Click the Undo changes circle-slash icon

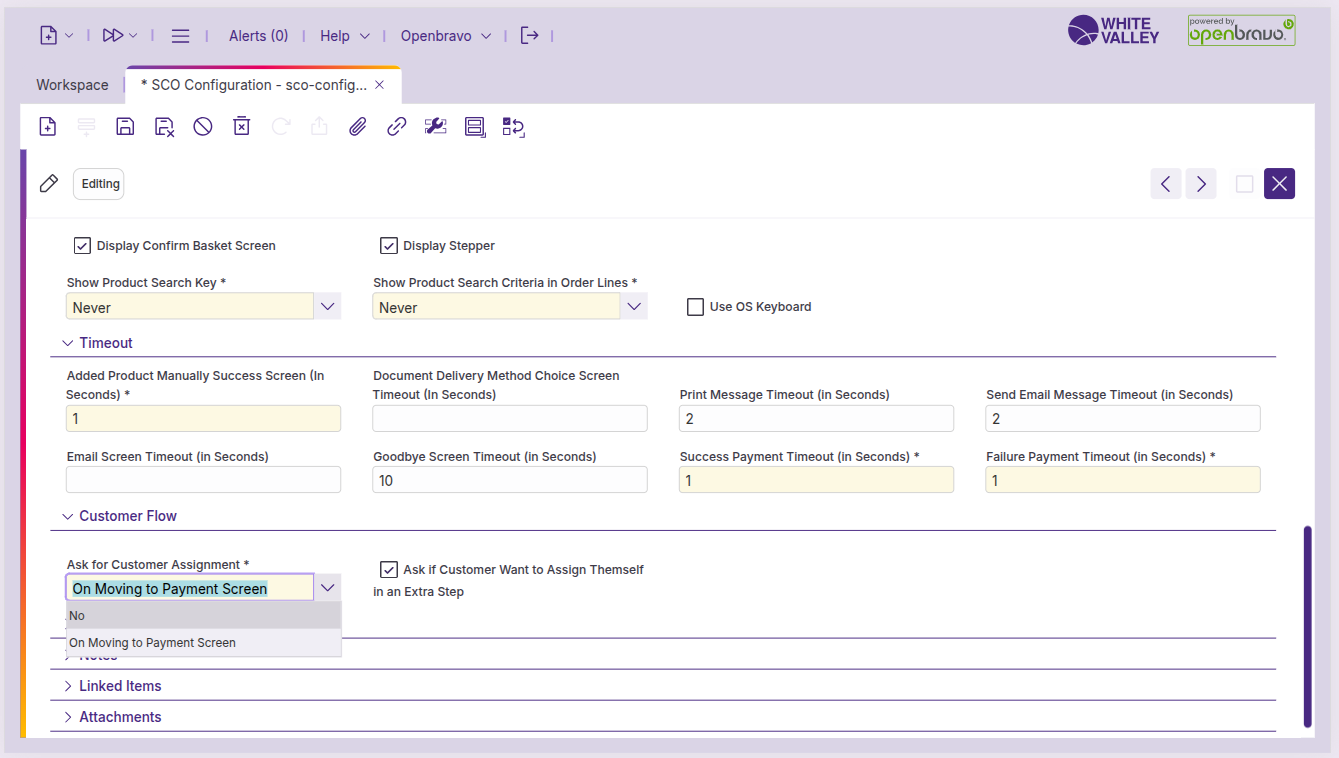click(203, 127)
